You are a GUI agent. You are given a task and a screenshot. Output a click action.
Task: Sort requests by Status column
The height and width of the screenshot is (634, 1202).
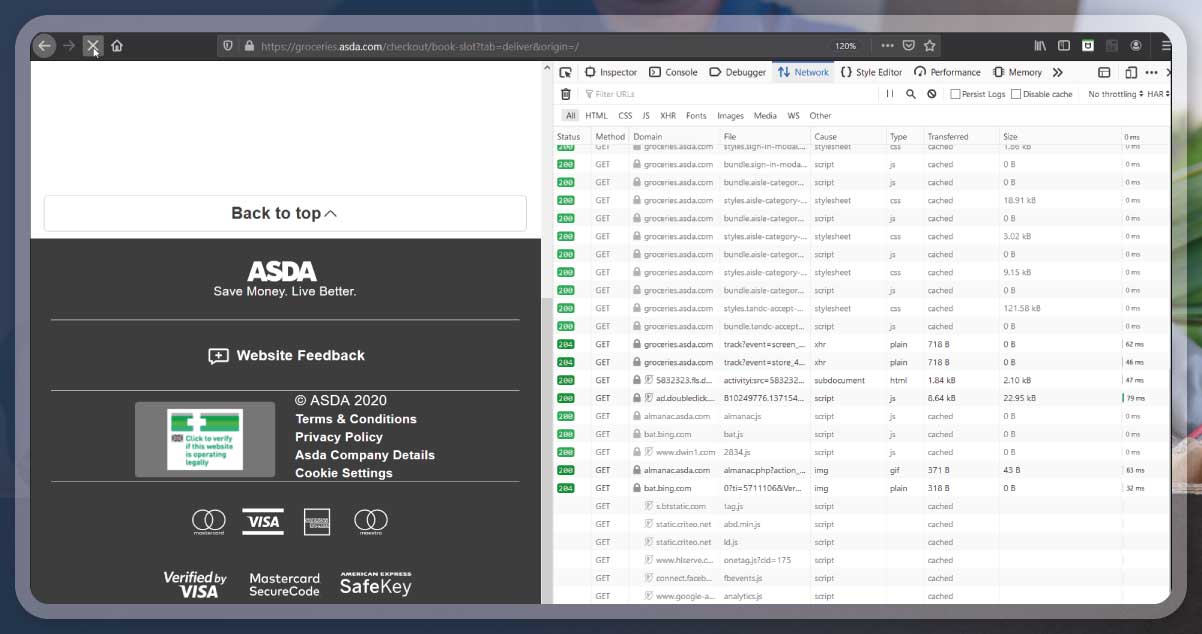tap(569, 137)
